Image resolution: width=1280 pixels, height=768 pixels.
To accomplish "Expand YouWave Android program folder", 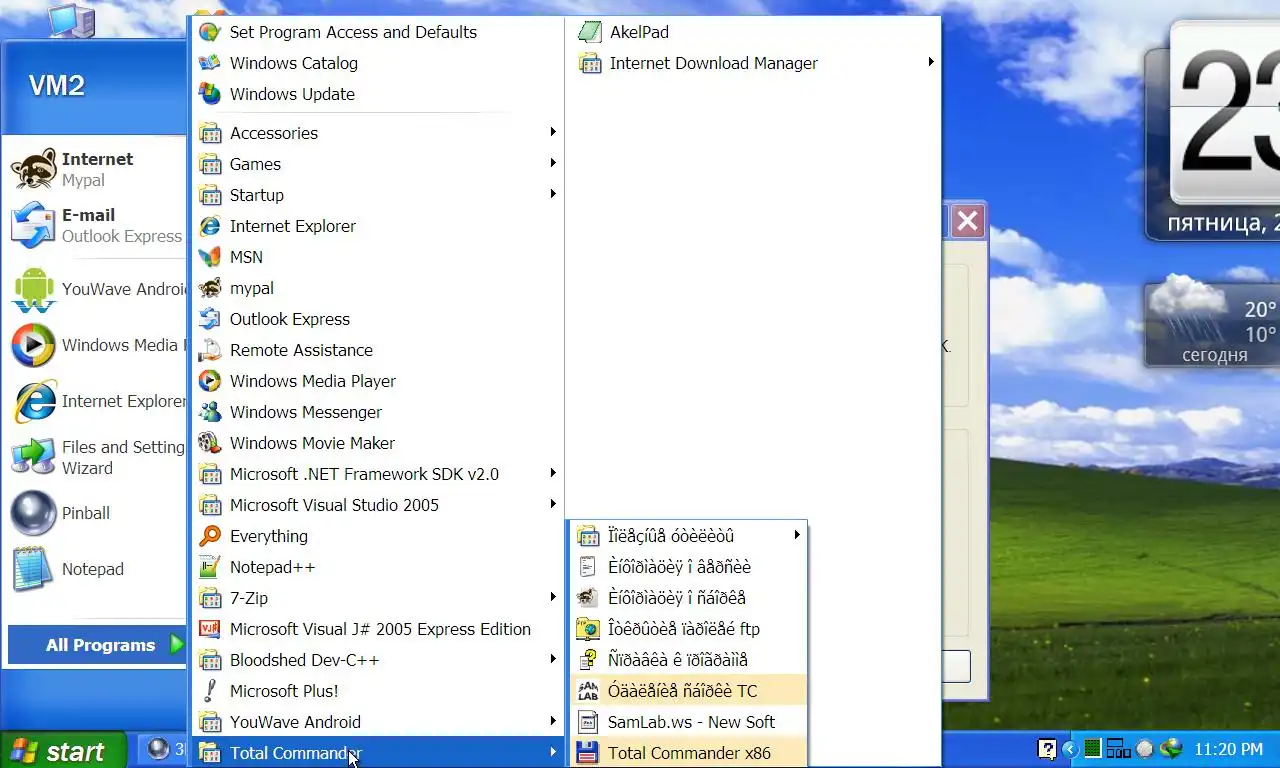I will pos(378,722).
